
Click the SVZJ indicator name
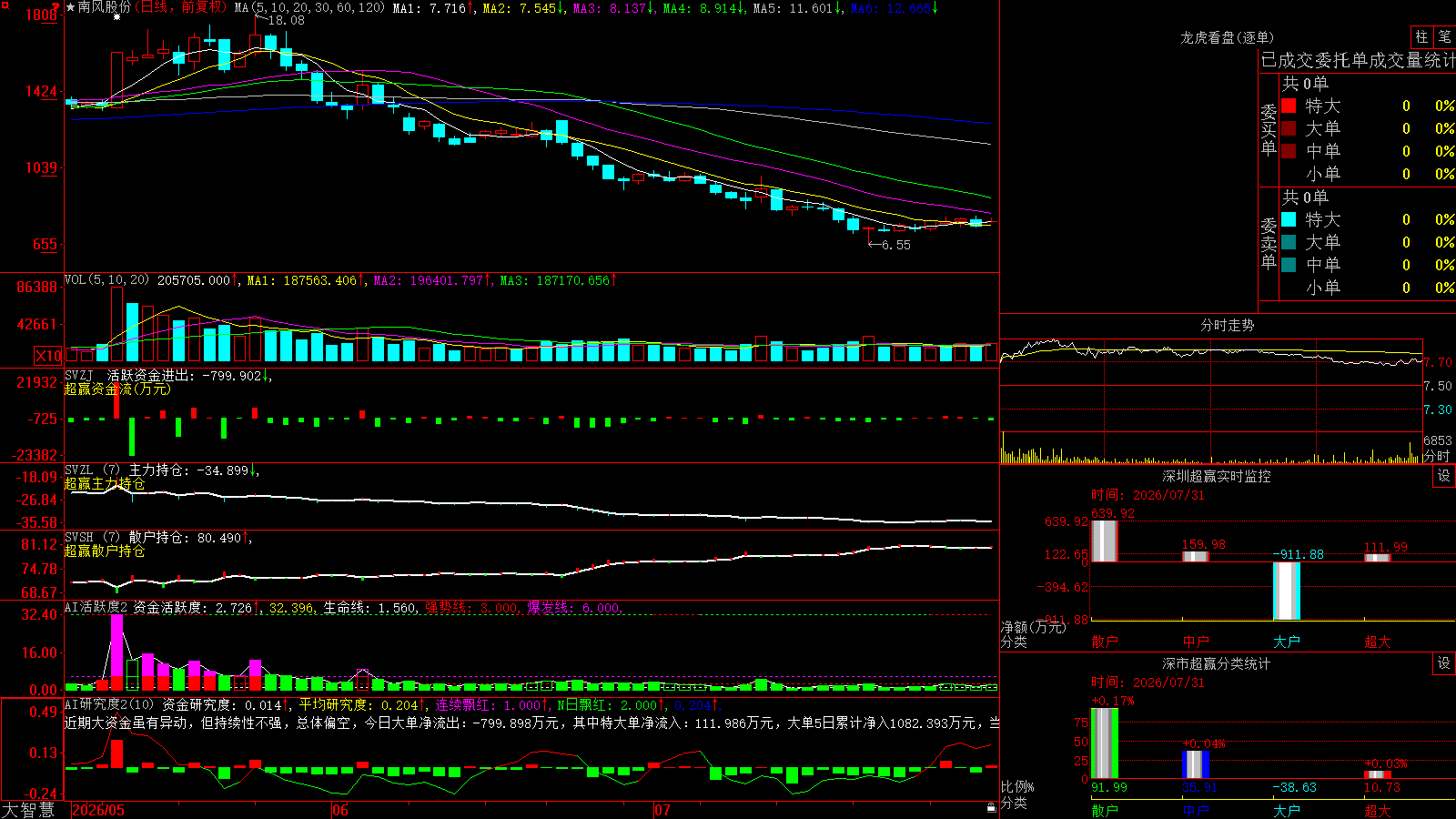[x=79, y=375]
